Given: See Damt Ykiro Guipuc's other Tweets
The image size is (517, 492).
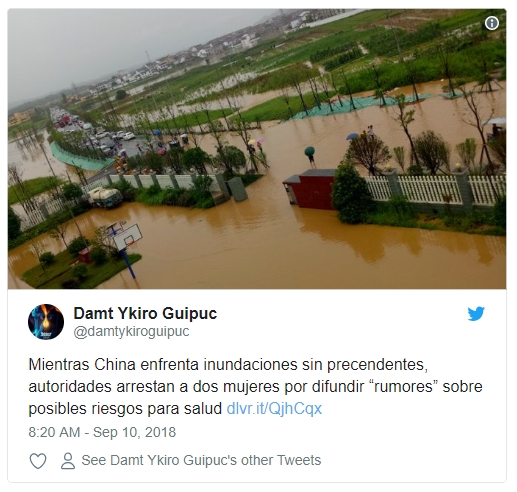Looking at the screenshot, I should click(x=201, y=460).
